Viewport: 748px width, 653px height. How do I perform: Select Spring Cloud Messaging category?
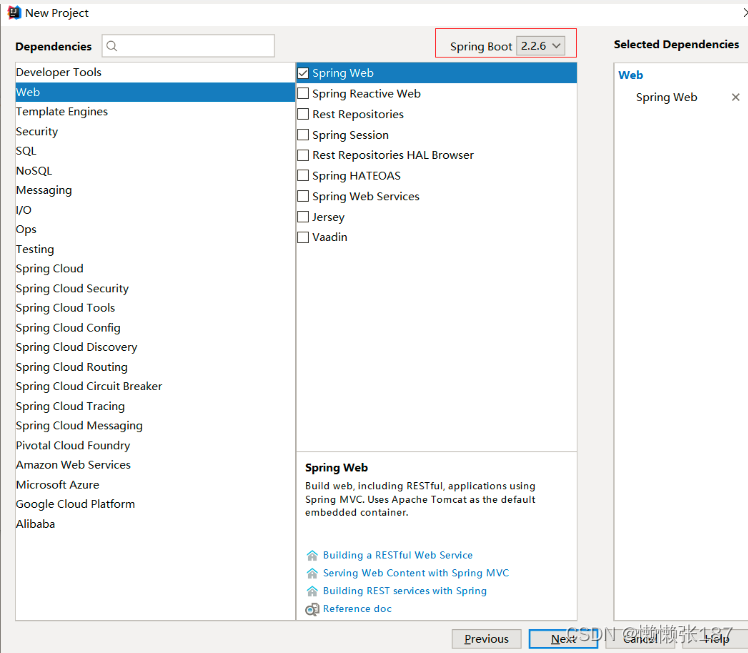[155, 425]
